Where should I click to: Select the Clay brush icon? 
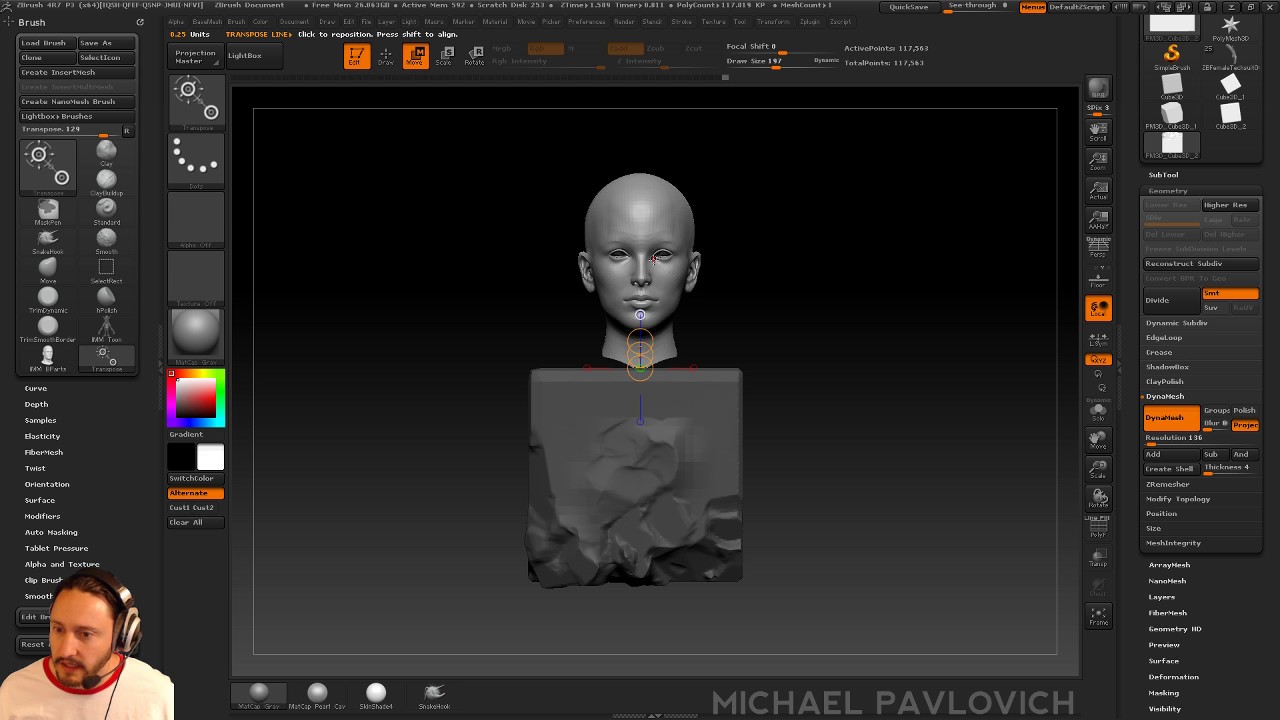(106, 152)
